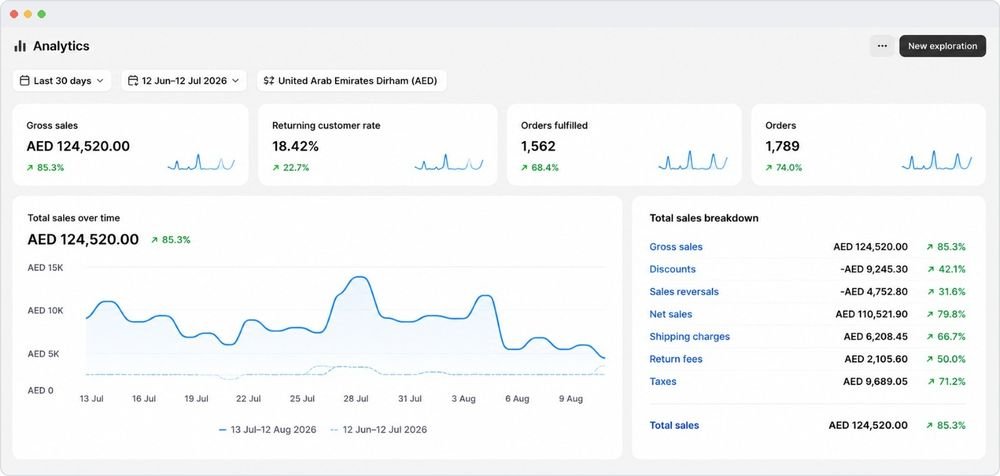The image size is (1000, 476).
Task: Click the 50.0% return fees change value
Action: 946,359
